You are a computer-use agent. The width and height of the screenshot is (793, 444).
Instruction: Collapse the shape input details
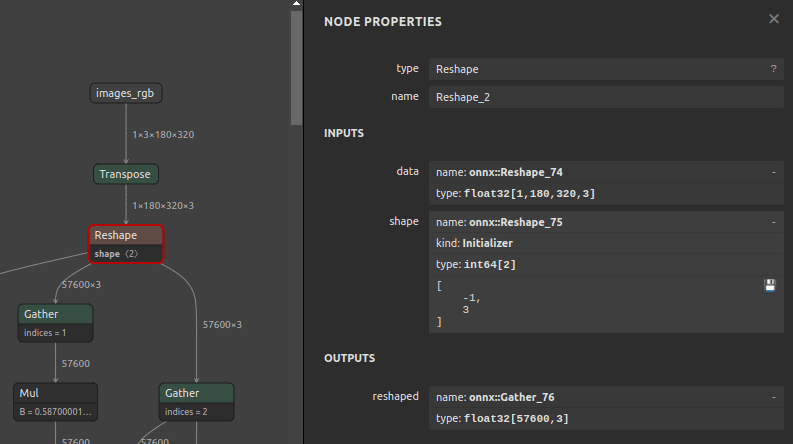click(773, 222)
